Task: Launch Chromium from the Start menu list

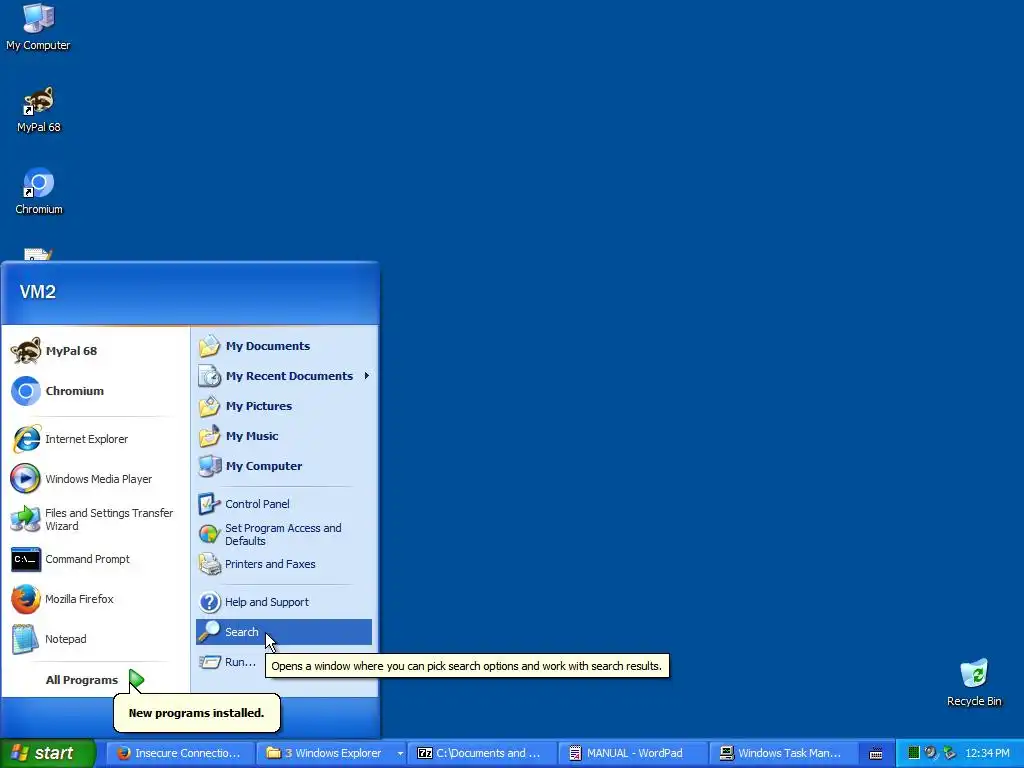Action: point(95,391)
